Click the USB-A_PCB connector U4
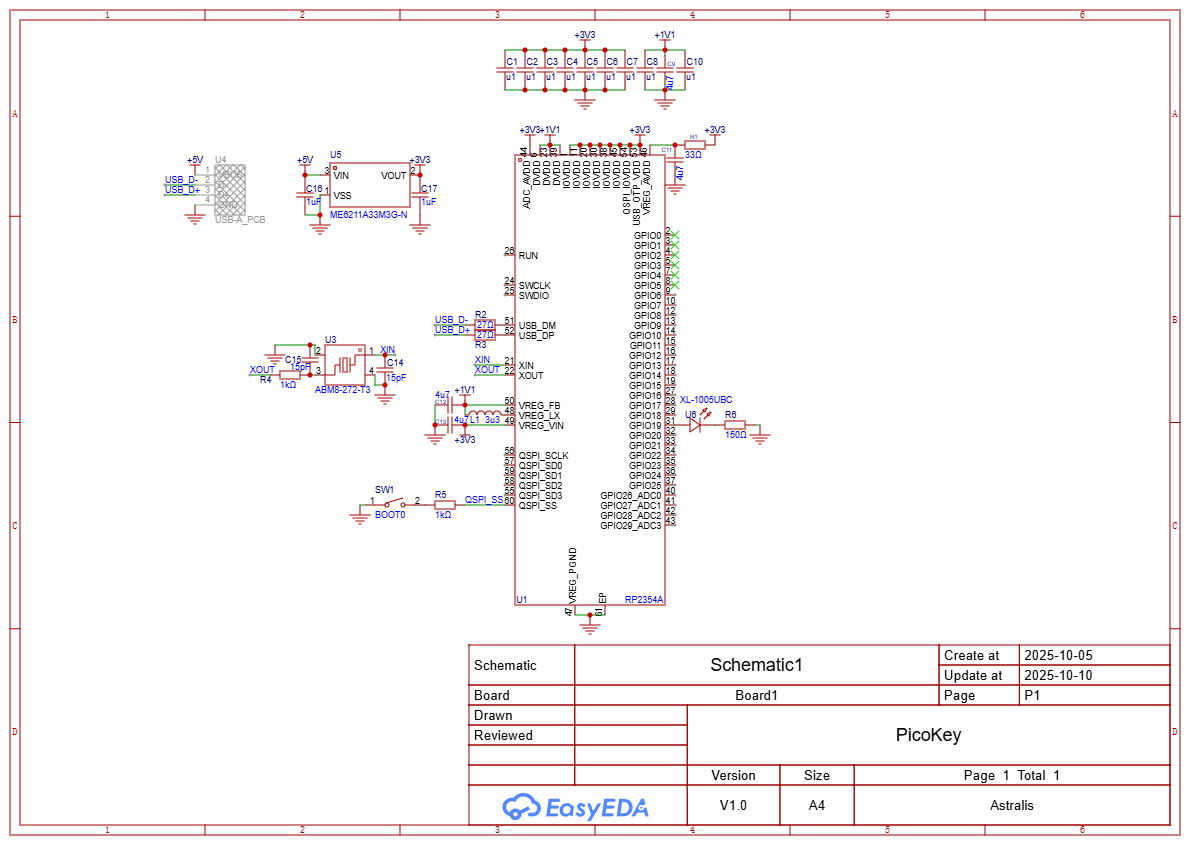 point(229,189)
